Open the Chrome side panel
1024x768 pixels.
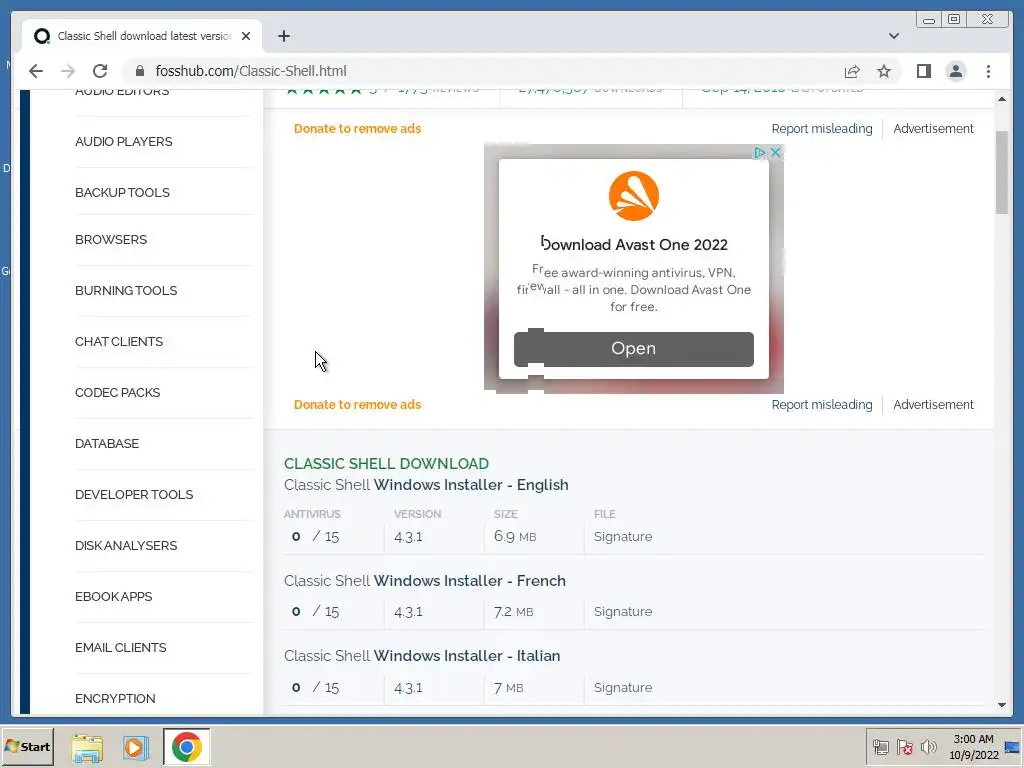pos(923,71)
